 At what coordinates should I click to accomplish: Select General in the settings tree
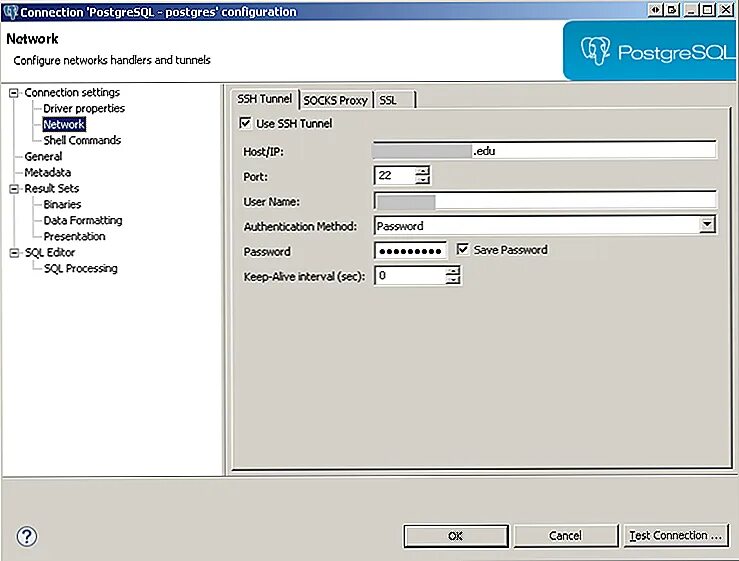tap(43, 157)
